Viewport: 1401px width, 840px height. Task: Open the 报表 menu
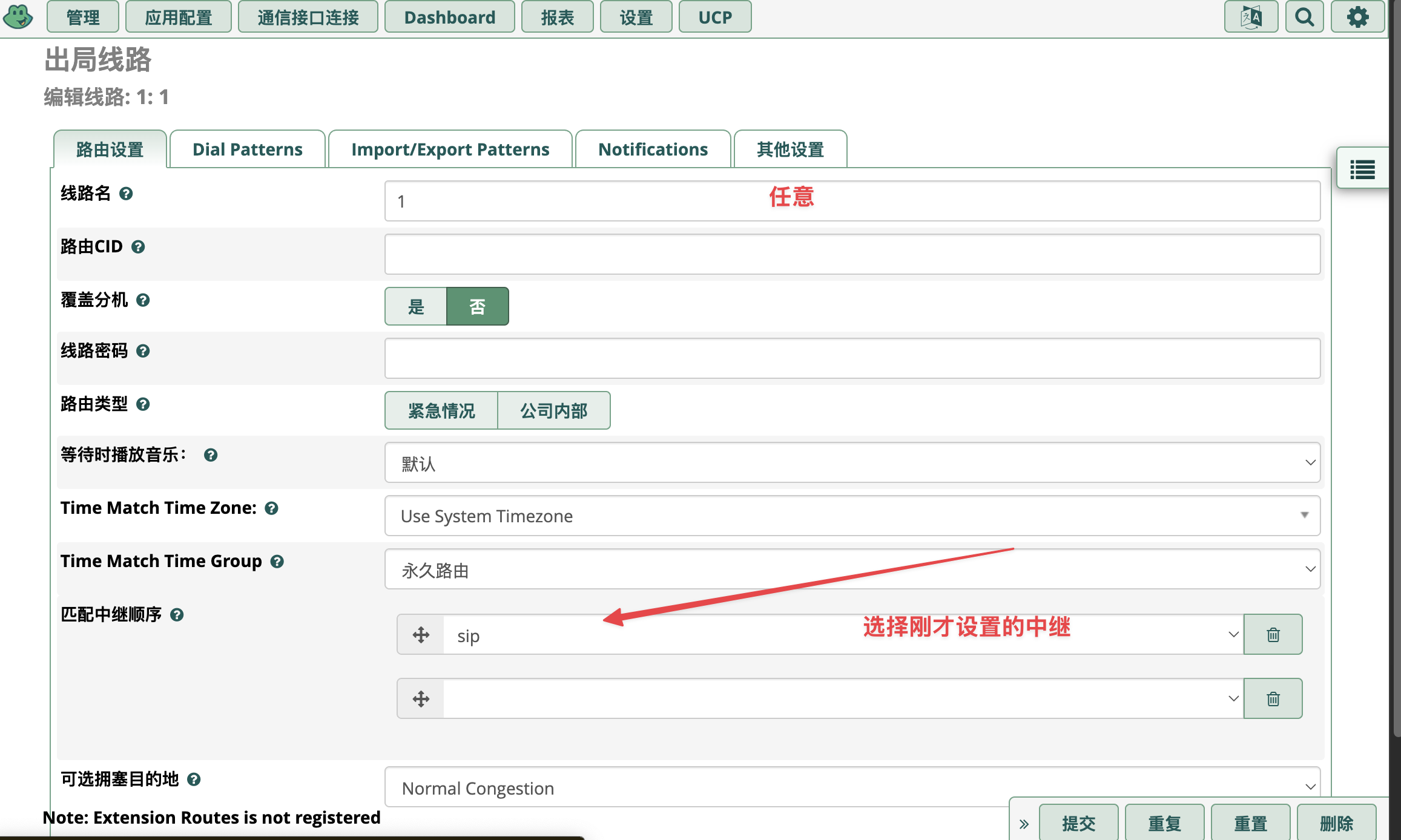coord(558,17)
